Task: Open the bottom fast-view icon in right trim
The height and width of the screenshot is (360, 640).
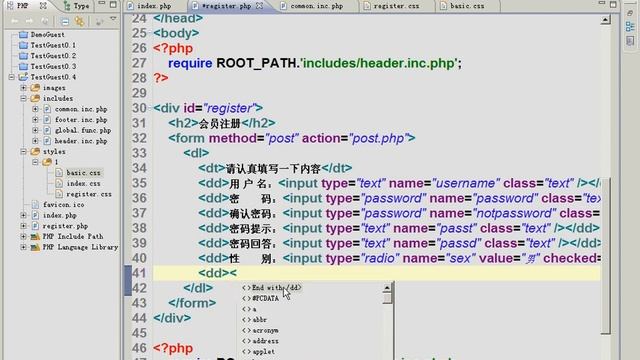Action: pos(630,41)
